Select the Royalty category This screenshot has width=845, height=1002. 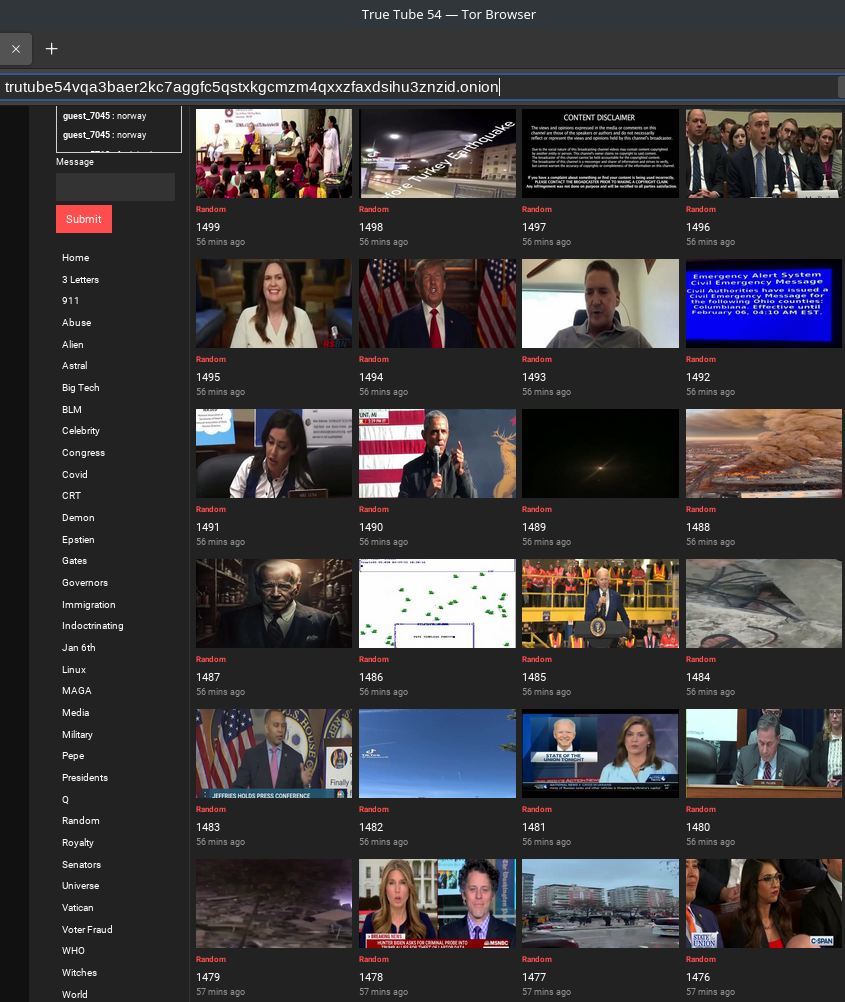[78, 843]
